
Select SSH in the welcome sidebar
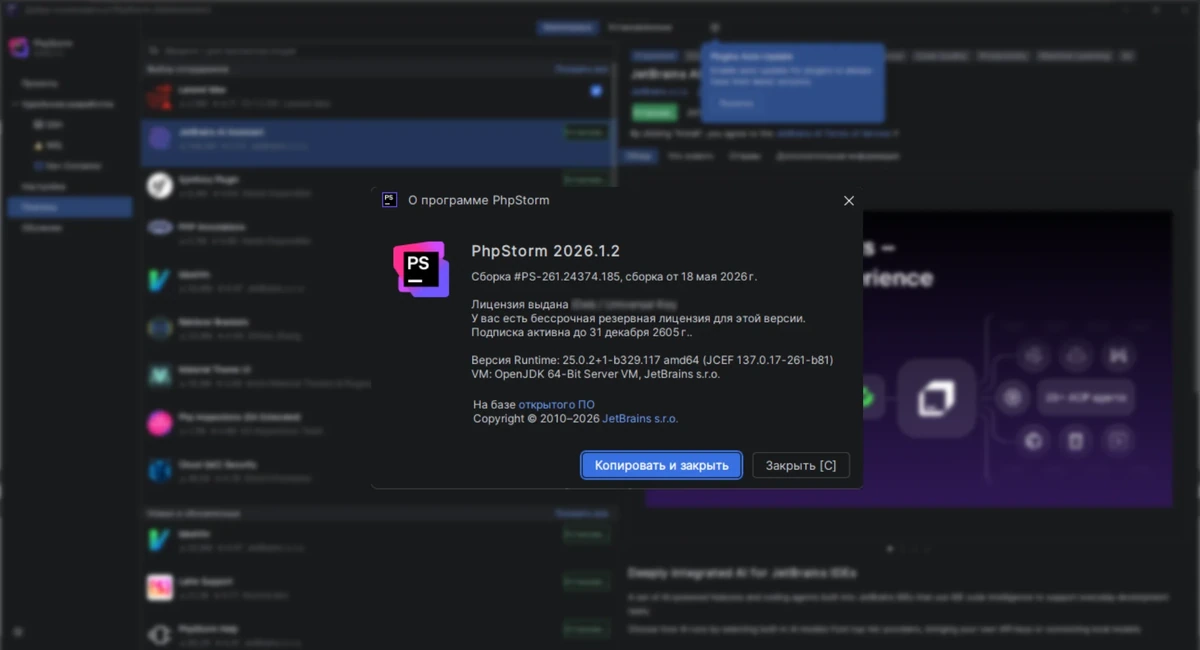click(x=50, y=125)
